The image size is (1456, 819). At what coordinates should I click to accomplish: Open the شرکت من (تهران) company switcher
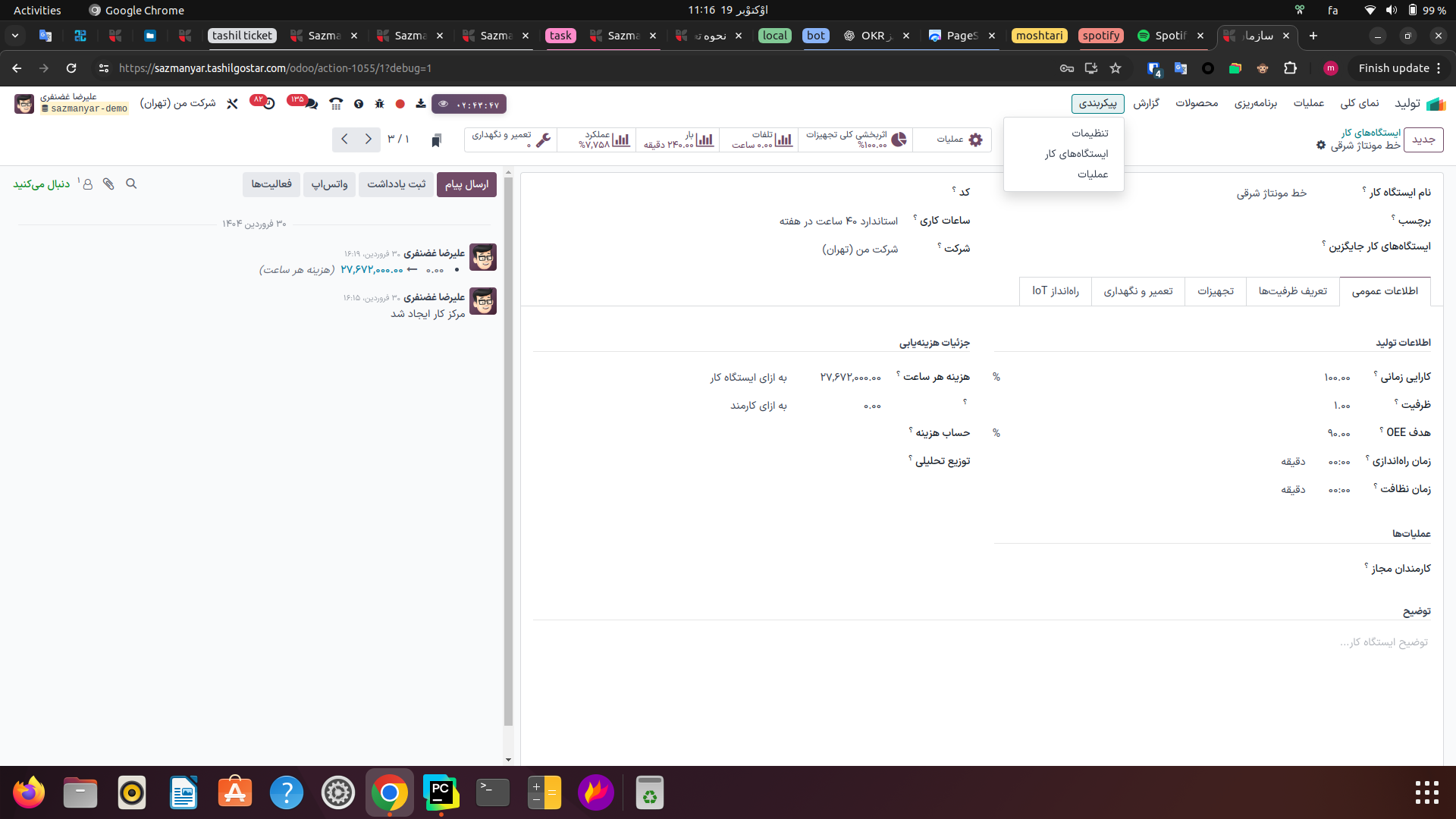pyautogui.click(x=177, y=103)
